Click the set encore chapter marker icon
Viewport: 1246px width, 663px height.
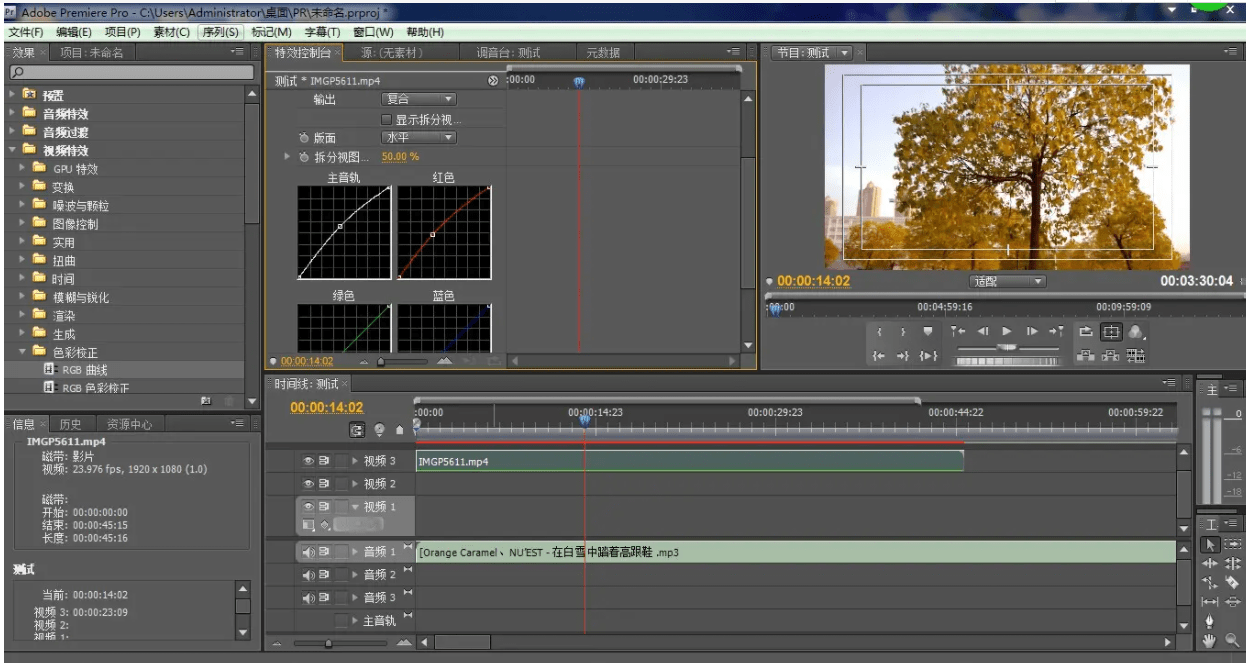[380, 430]
